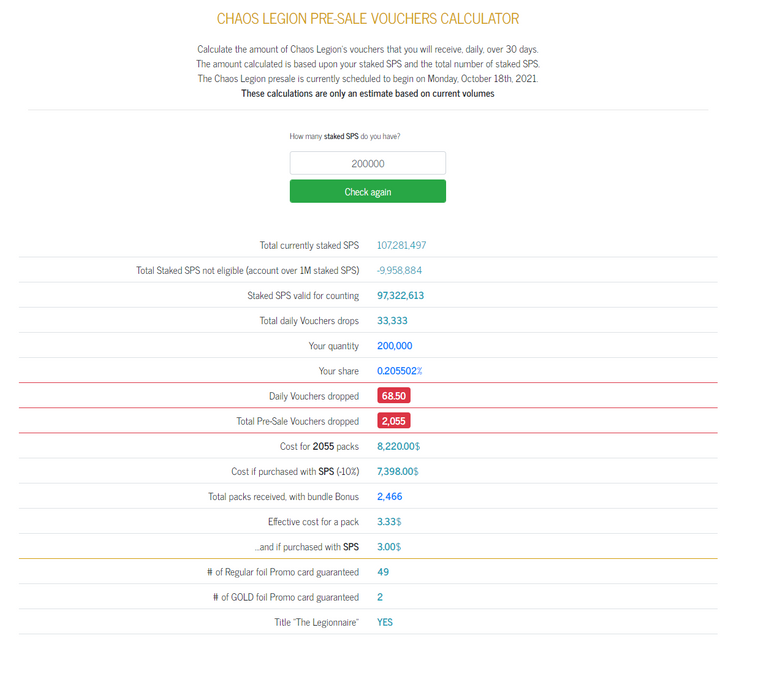Select Your share value 0.205502%
The height and width of the screenshot is (683, 768).
click(x=399, y=371)
